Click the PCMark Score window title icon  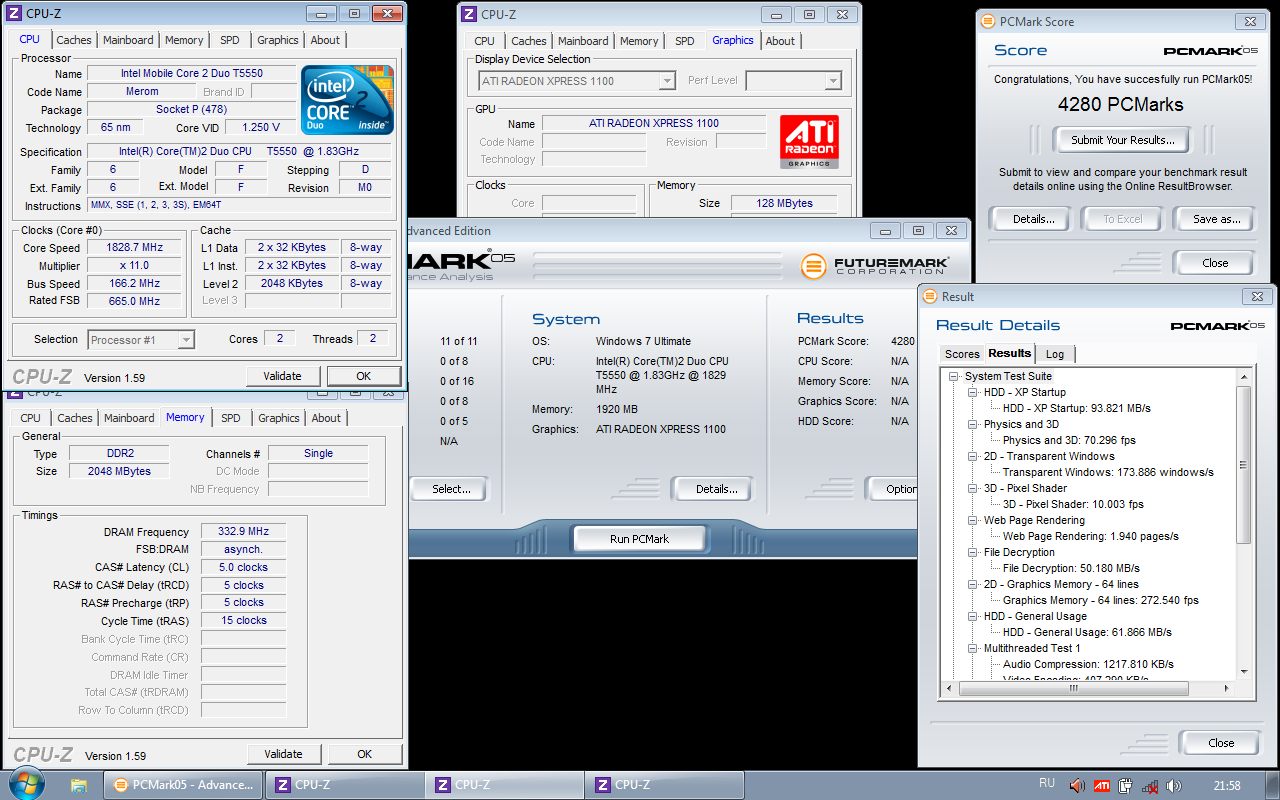(987, 21)
